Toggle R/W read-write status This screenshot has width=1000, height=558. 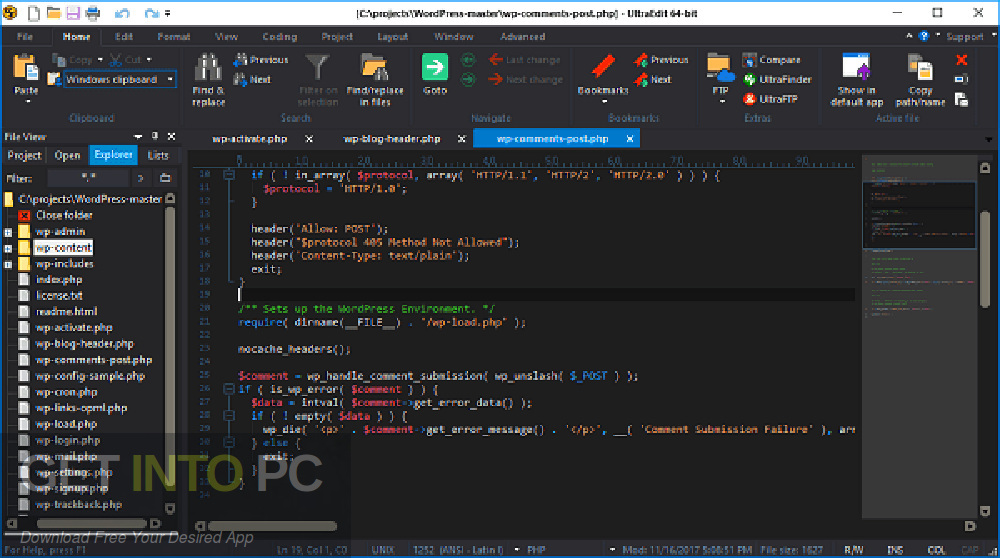(x=853, y=550)
